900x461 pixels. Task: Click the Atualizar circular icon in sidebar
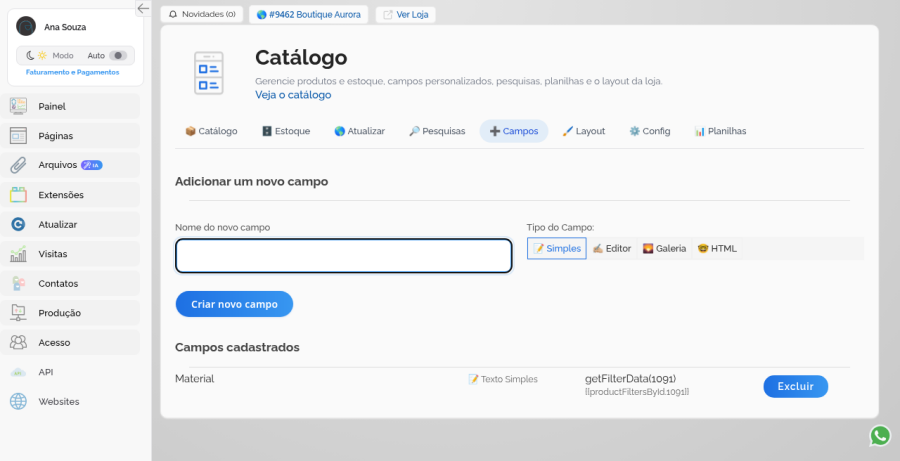pos(18,224)
